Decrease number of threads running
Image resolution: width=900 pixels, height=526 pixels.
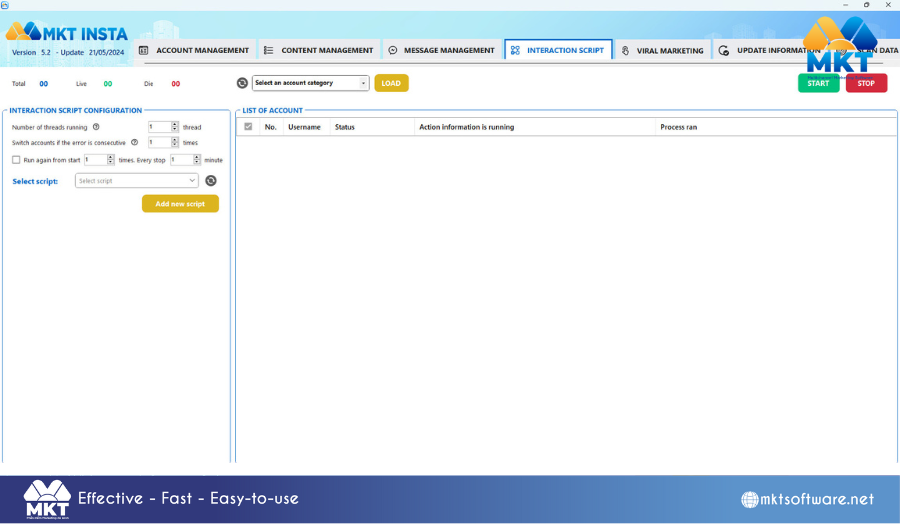tap(174, 130)
